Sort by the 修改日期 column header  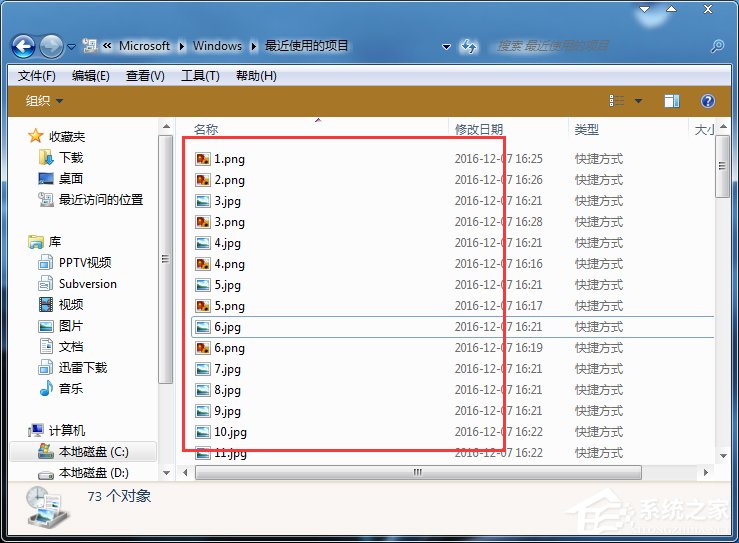(x=479, y=129)
